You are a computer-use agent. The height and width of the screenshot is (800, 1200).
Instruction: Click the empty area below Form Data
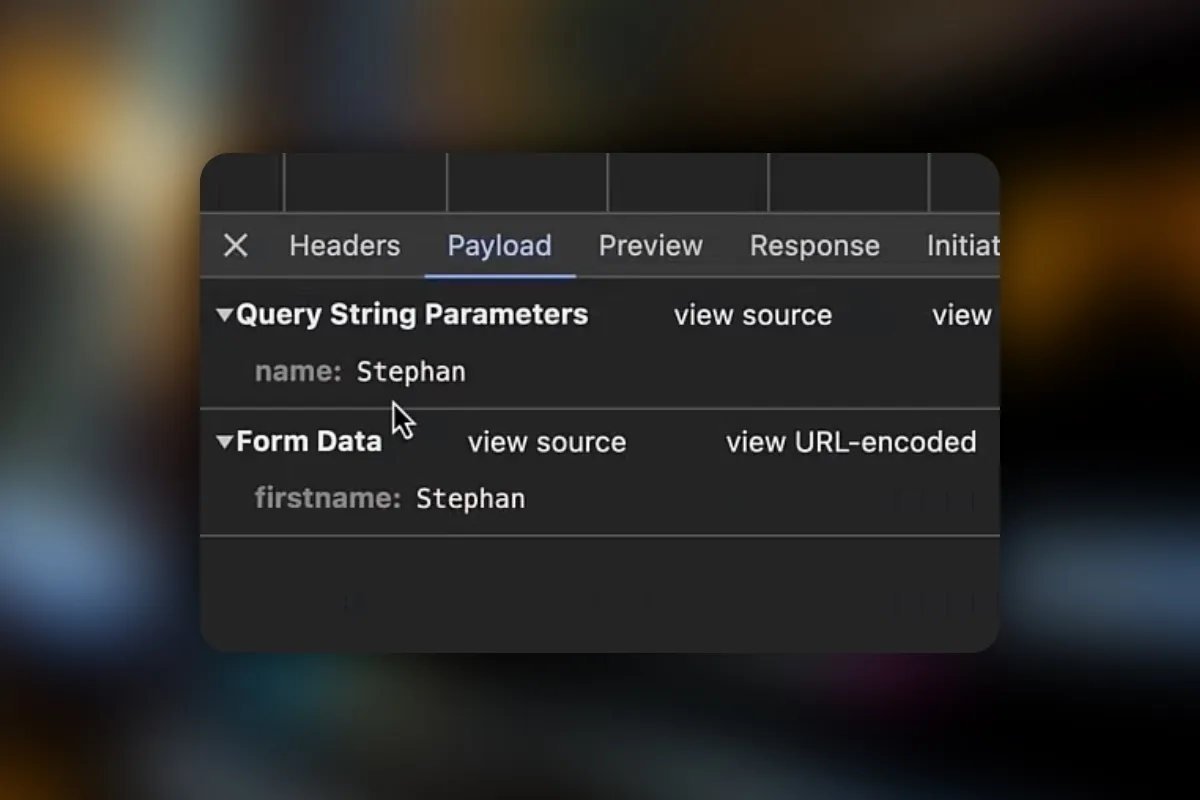(600, 594)
